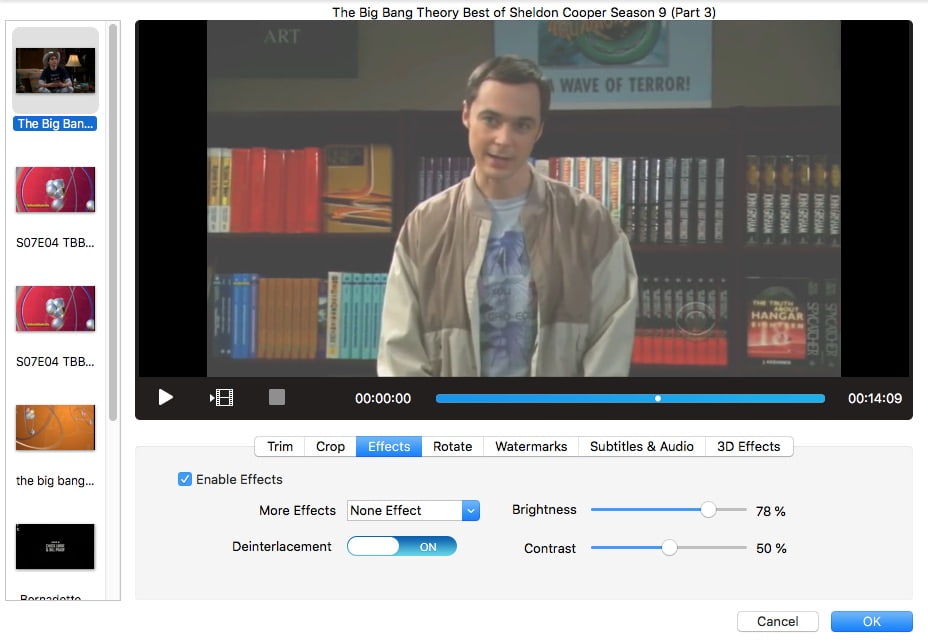Viewport: 928px width, 644px height.
Task: Switch to the Rotate tab
Action: pos(453,446)
